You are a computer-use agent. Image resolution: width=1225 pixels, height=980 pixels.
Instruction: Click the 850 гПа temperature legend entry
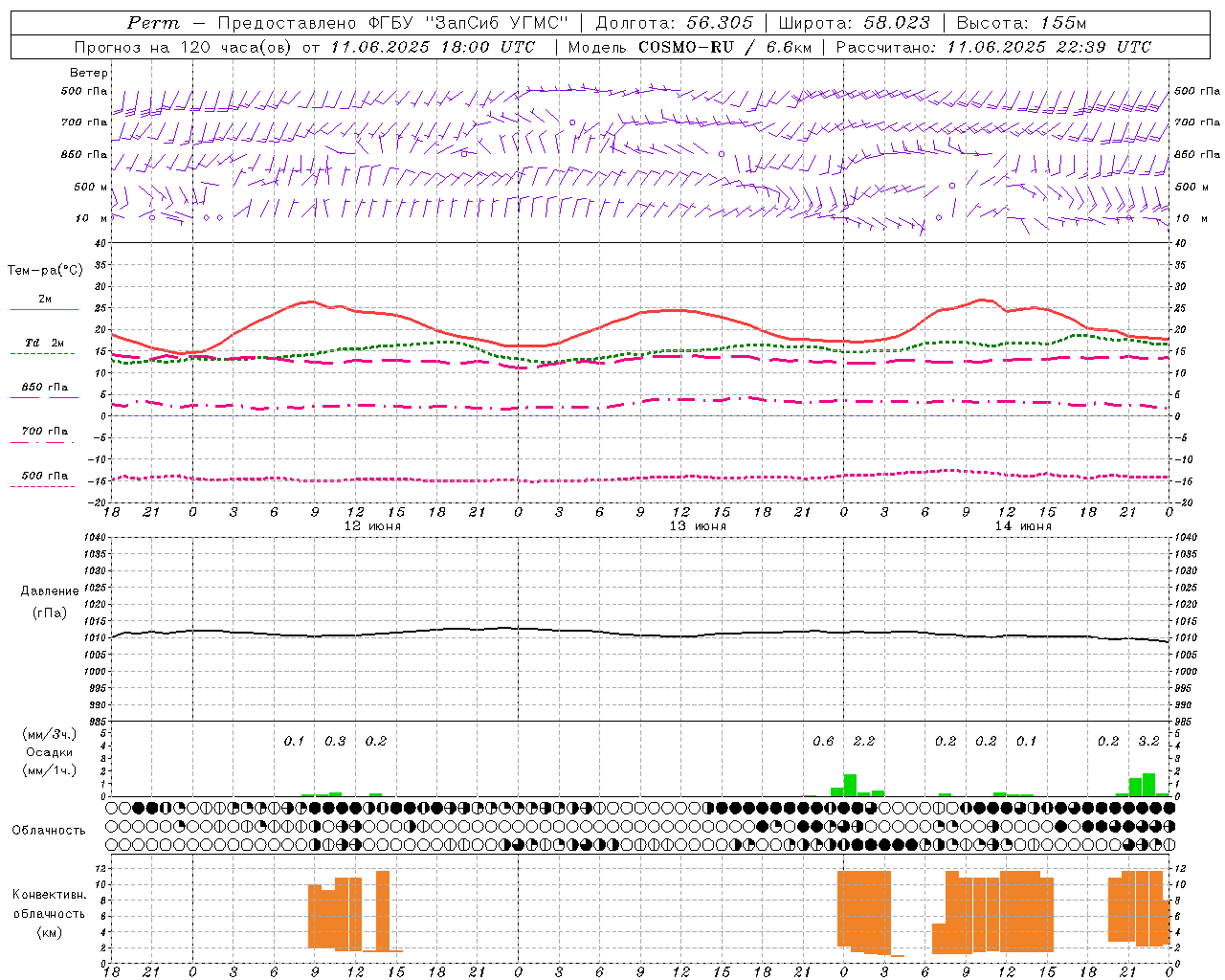tap(45, 388)
